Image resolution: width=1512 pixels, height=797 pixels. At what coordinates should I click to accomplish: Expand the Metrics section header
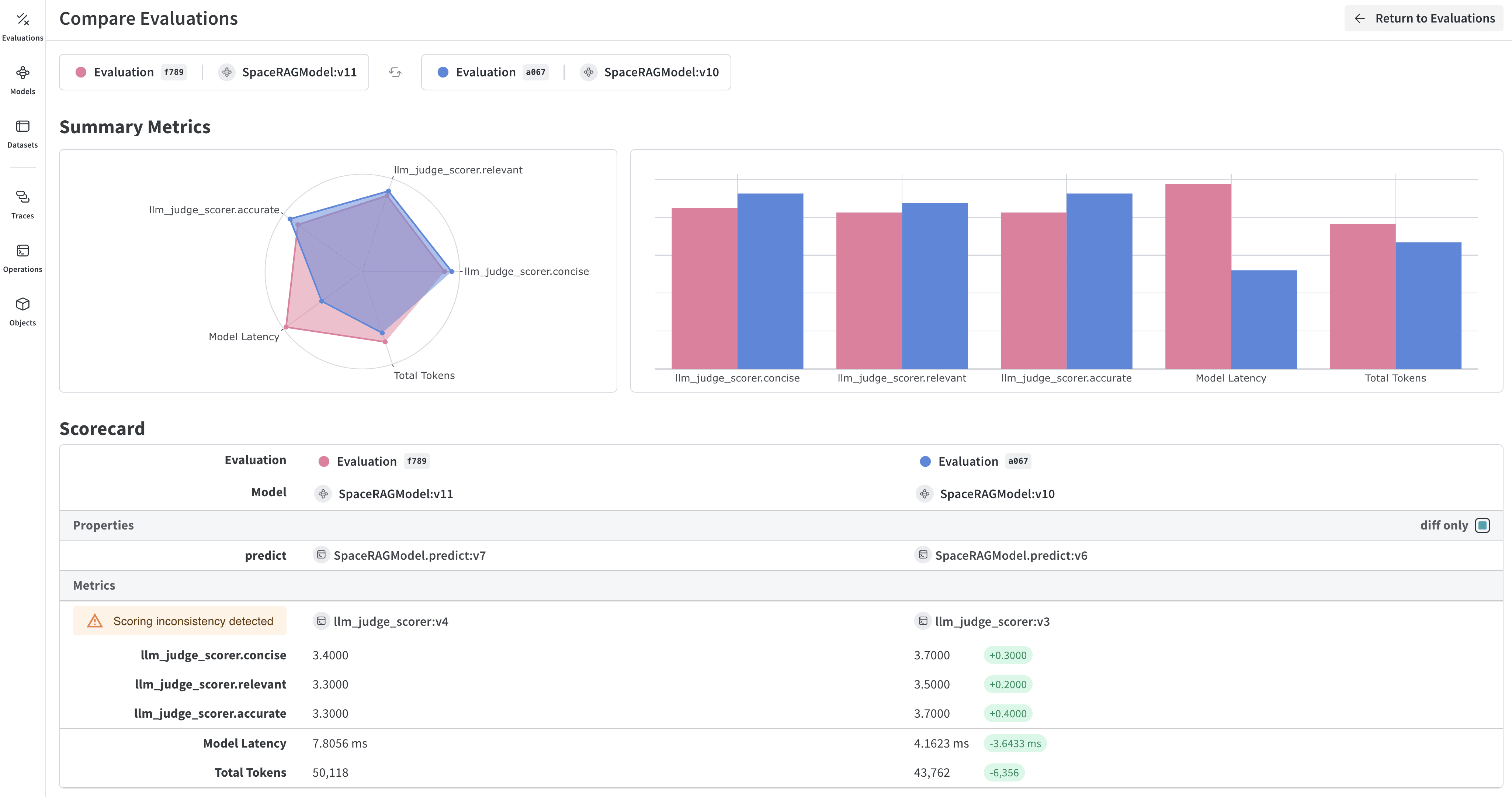tap(94, 585)
